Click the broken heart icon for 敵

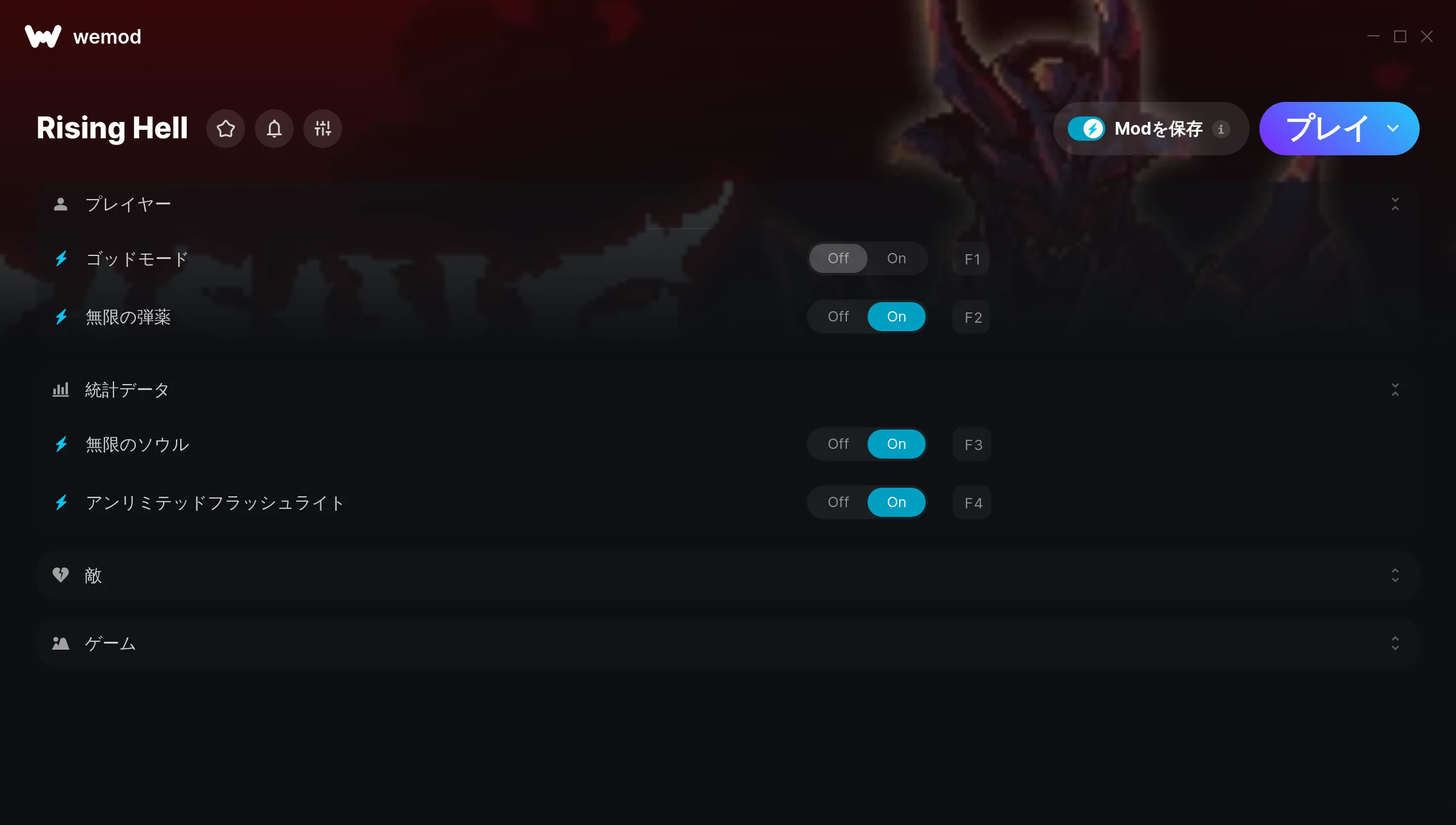pos(61,574)
